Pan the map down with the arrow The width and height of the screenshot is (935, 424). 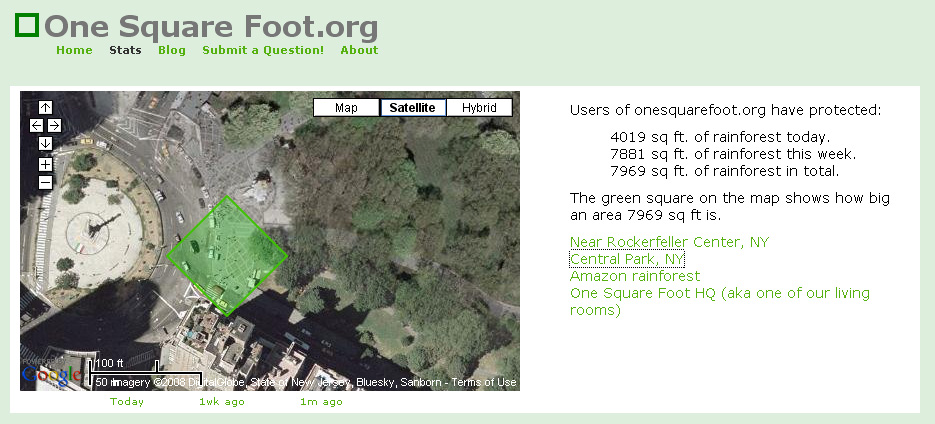[45, 144]
